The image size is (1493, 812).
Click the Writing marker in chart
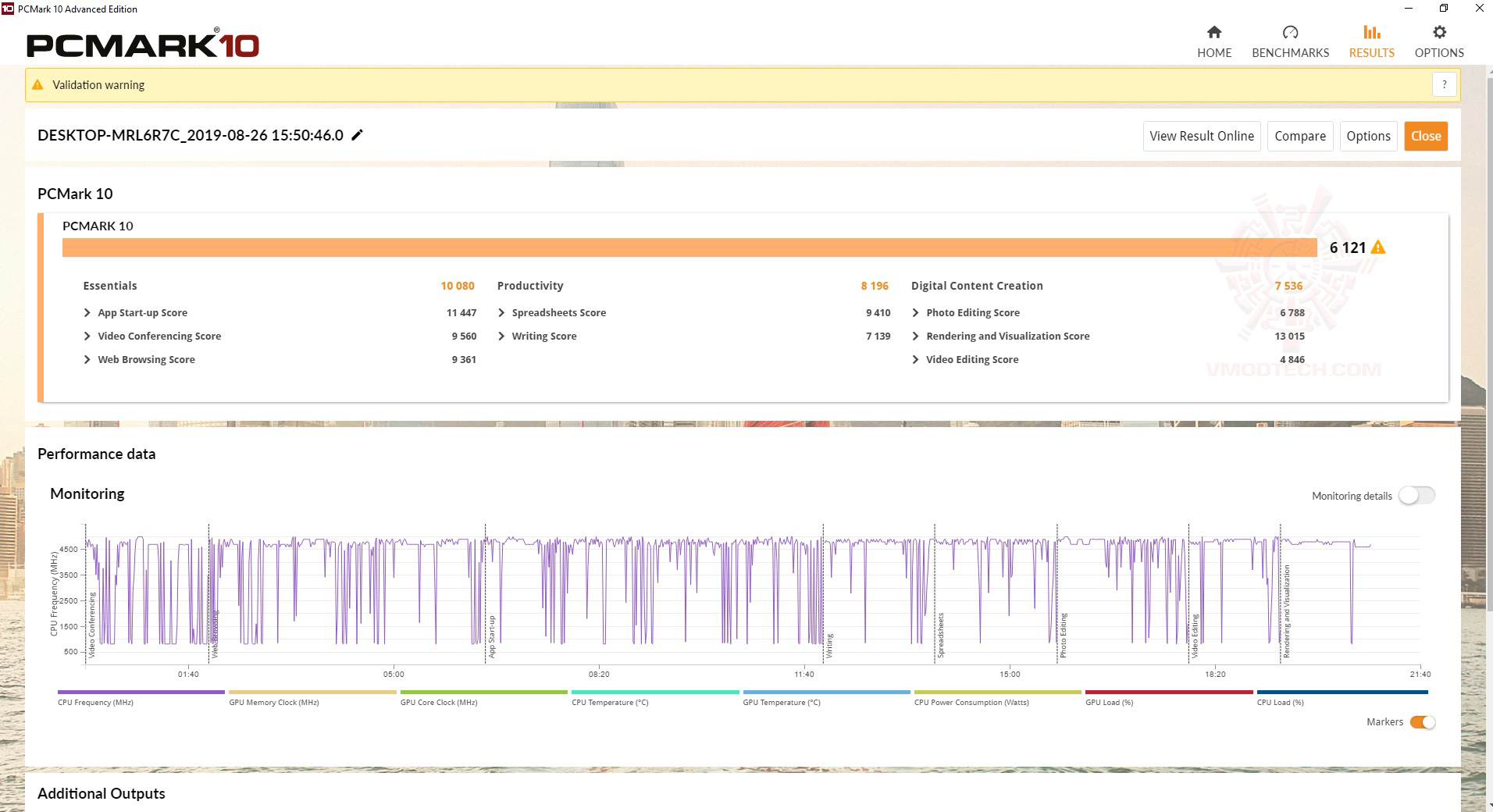[829, 645]
